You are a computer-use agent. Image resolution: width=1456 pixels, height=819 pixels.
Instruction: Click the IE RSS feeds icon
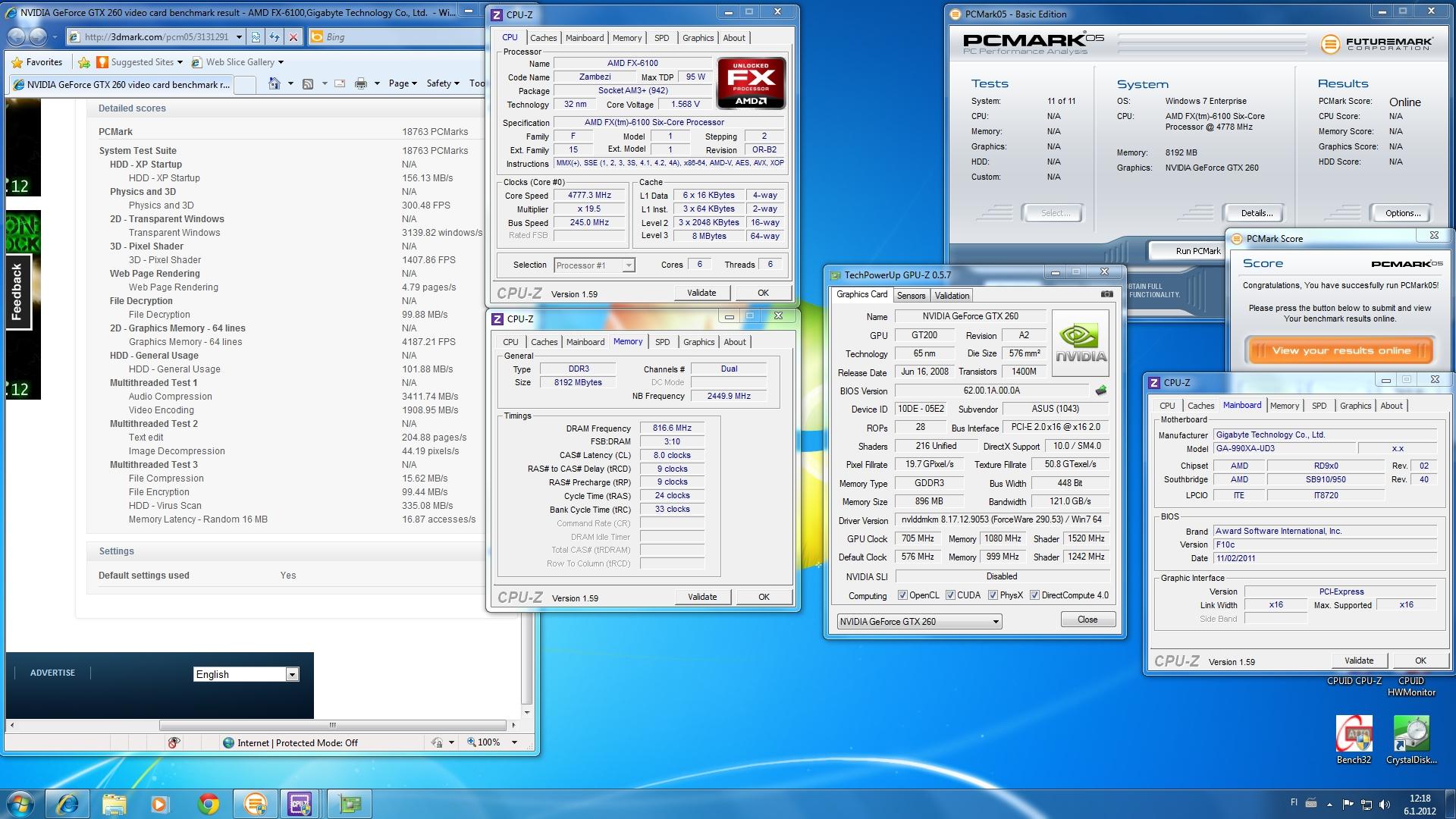pyautogui.click(x=308, y=83)
